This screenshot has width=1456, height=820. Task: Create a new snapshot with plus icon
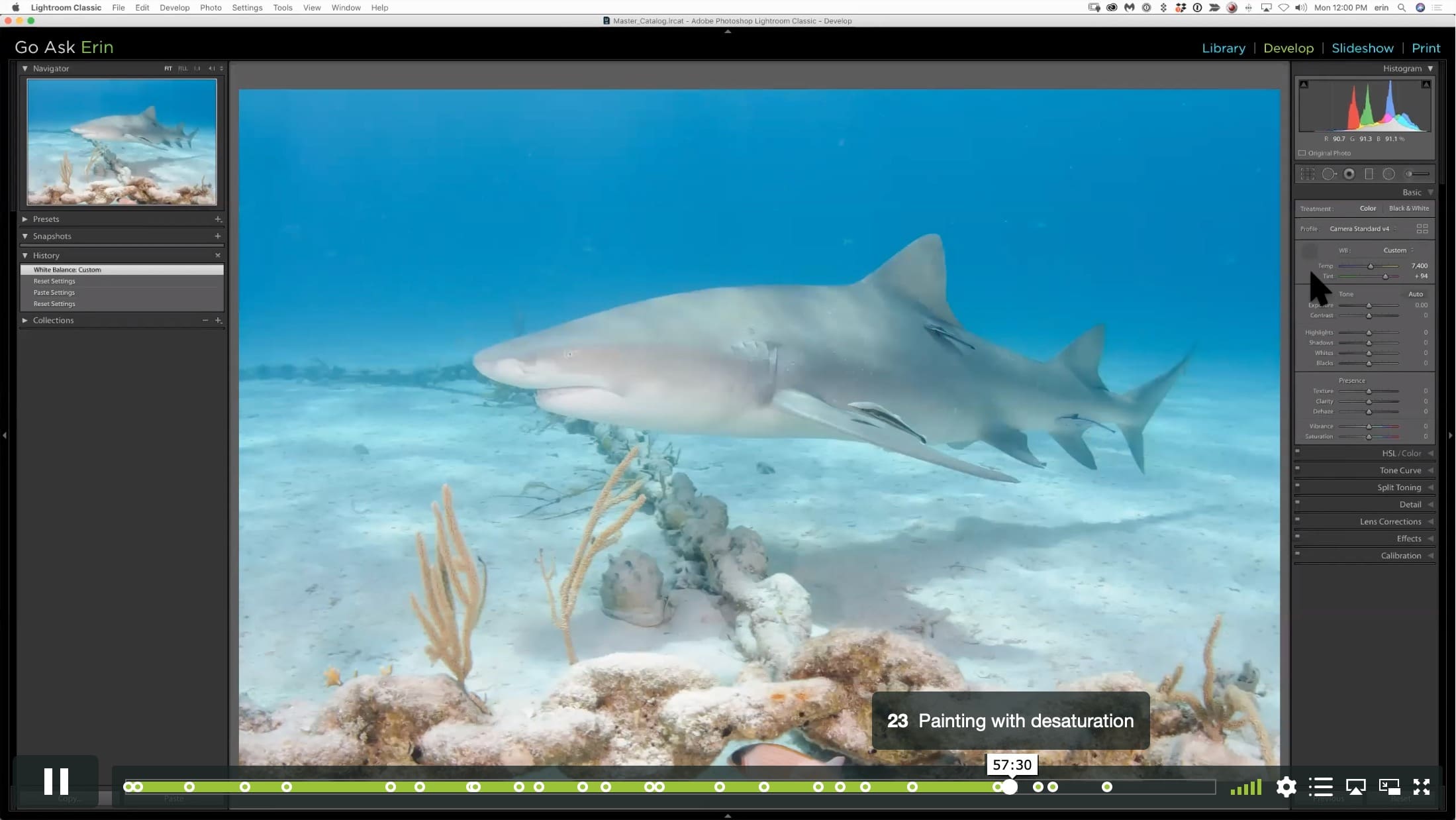click(x=218, y=236)
